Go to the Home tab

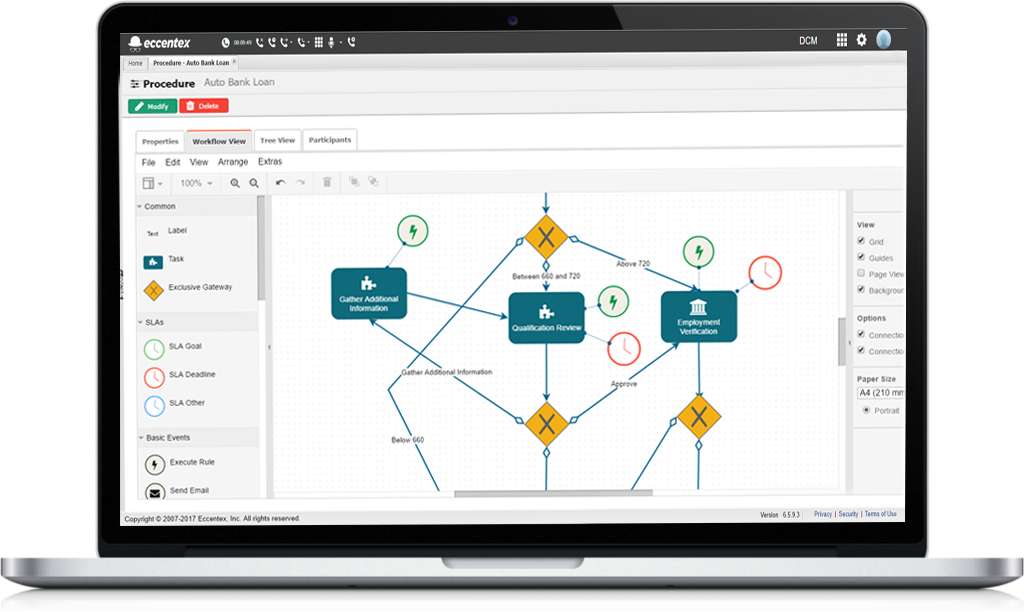135,63
